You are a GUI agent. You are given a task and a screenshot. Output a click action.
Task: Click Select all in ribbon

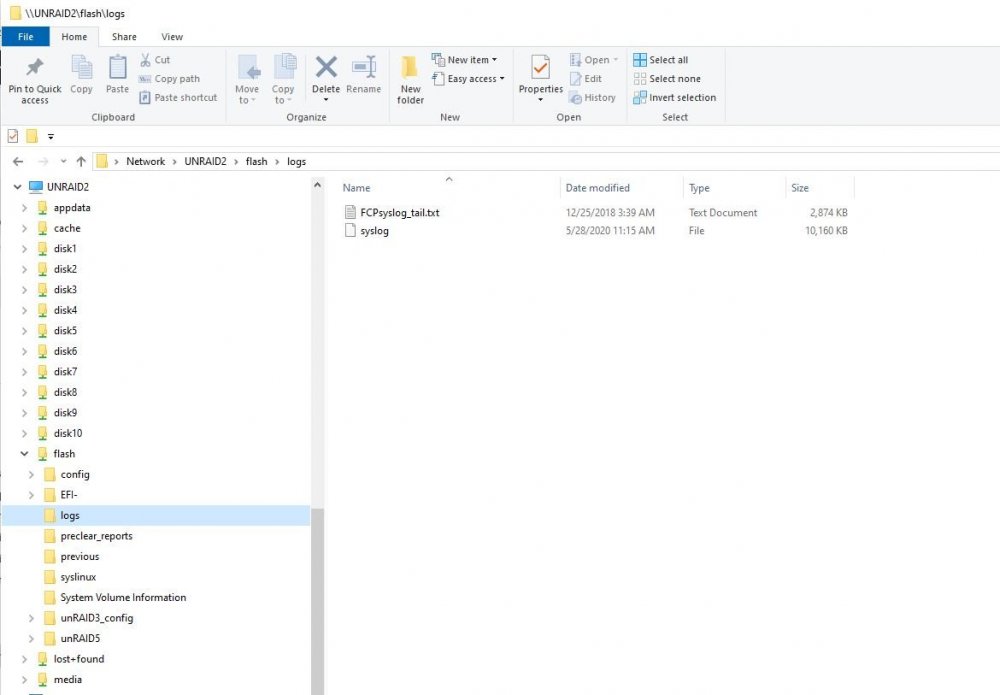click(661, 60)
